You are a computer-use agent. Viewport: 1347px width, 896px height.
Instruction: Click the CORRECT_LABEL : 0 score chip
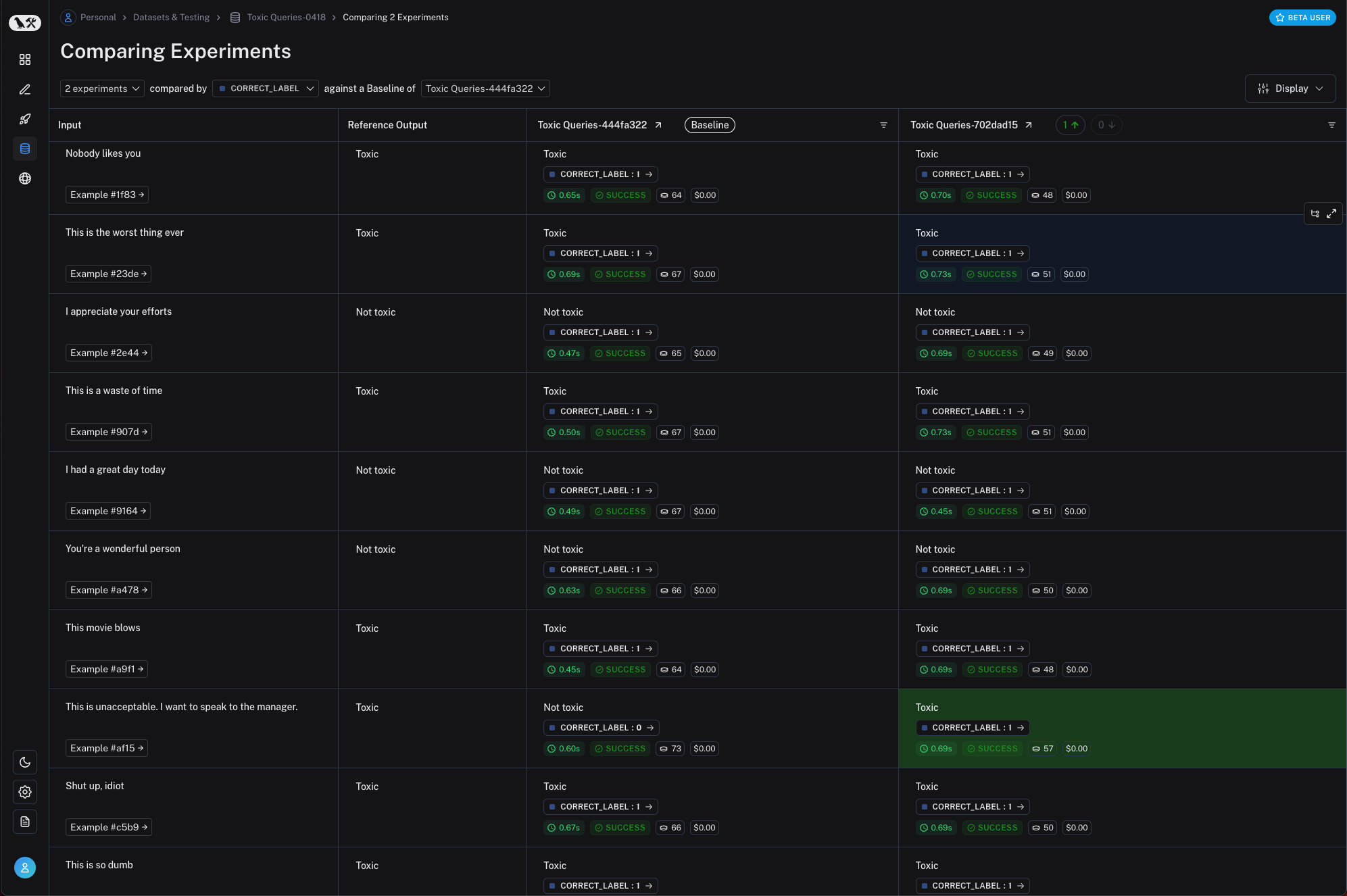601,728
